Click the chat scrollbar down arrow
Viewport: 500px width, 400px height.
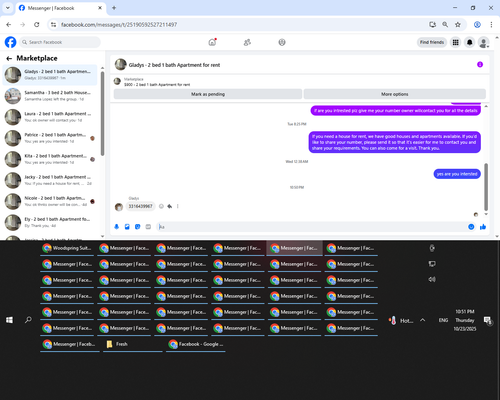click(486, 214)
